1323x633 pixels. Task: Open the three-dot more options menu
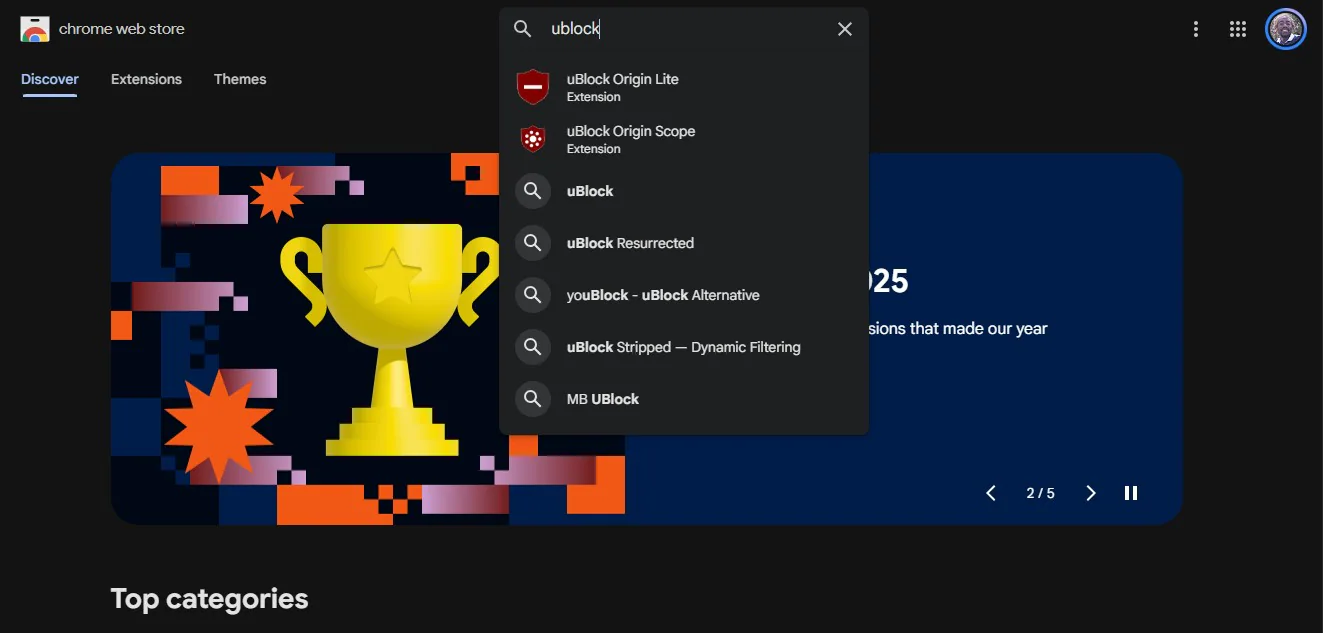coord(1196,29)
